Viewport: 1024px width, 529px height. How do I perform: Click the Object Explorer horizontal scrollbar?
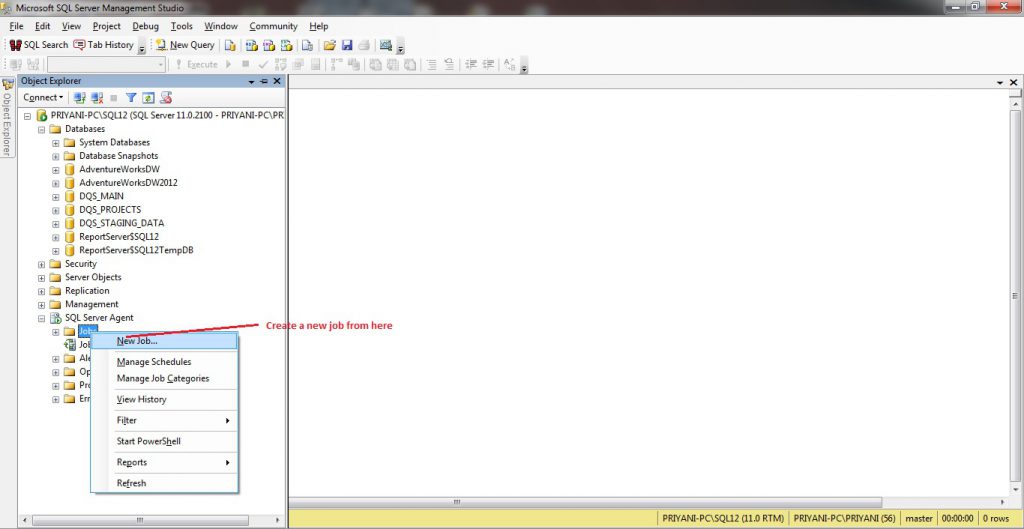(x=150, y=520)
